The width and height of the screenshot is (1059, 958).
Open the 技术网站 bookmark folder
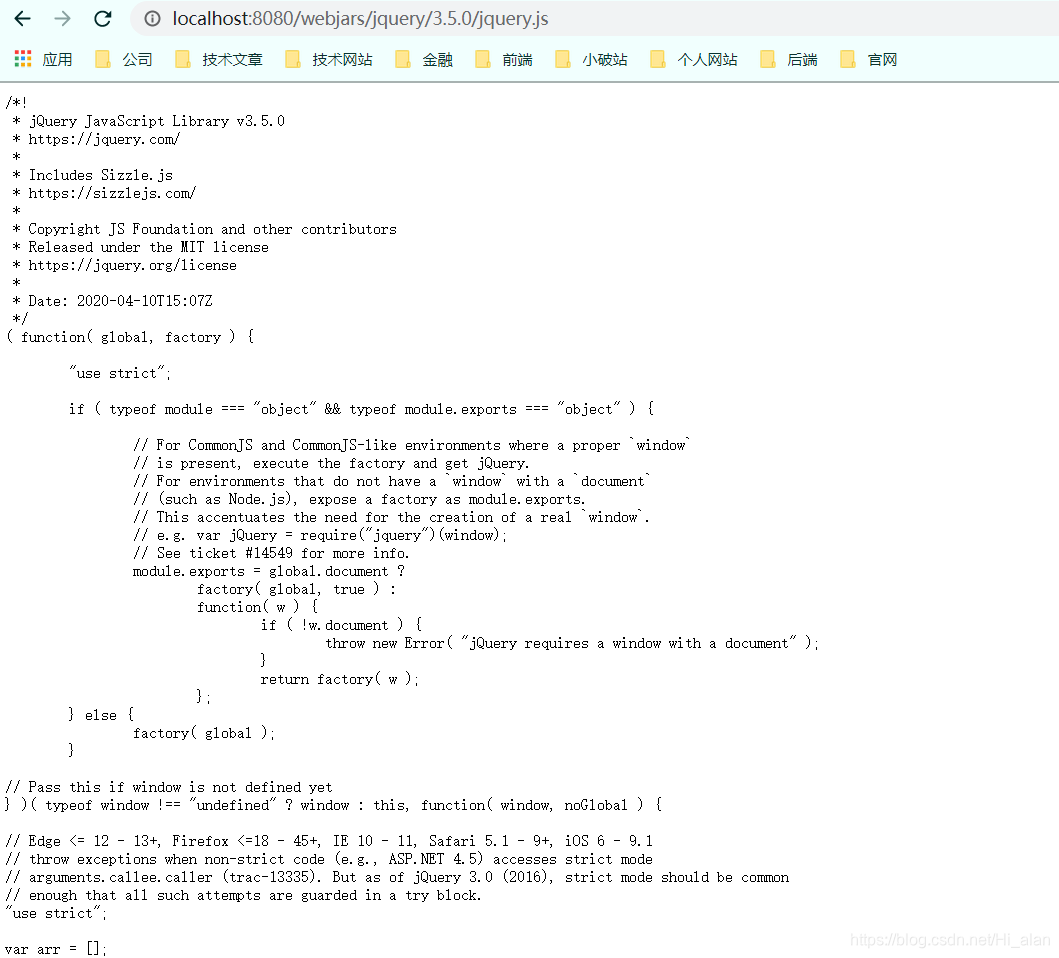pos(328,59)
